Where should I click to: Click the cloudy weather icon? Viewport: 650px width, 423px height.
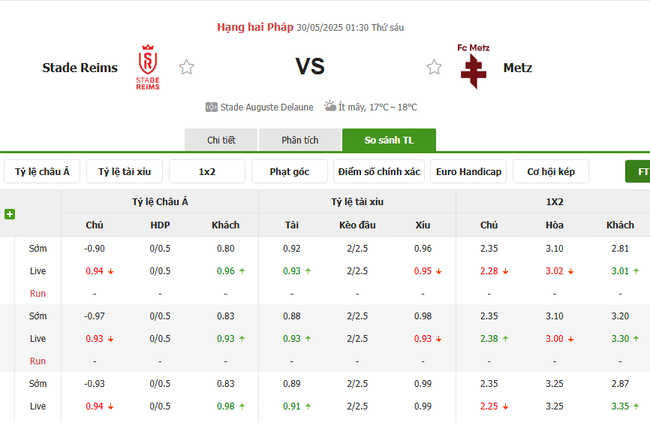330,107
